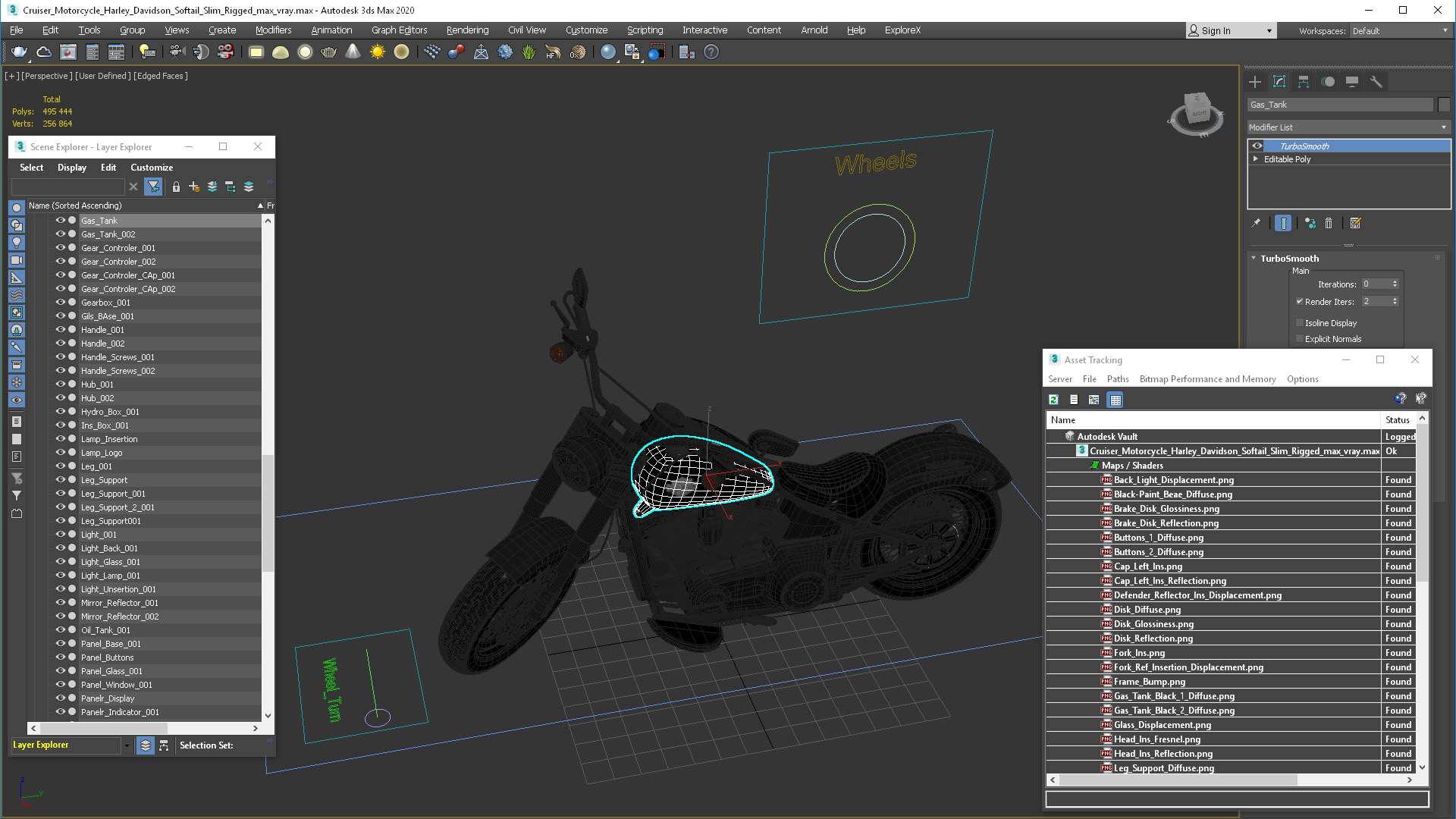Toggle Render Iters checkbox

(1300, 302)
